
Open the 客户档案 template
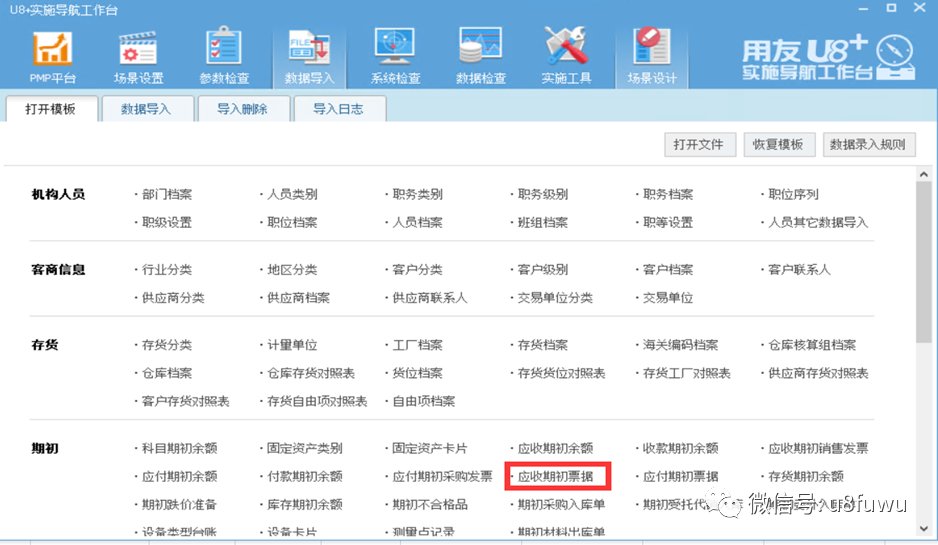point(668,270)
